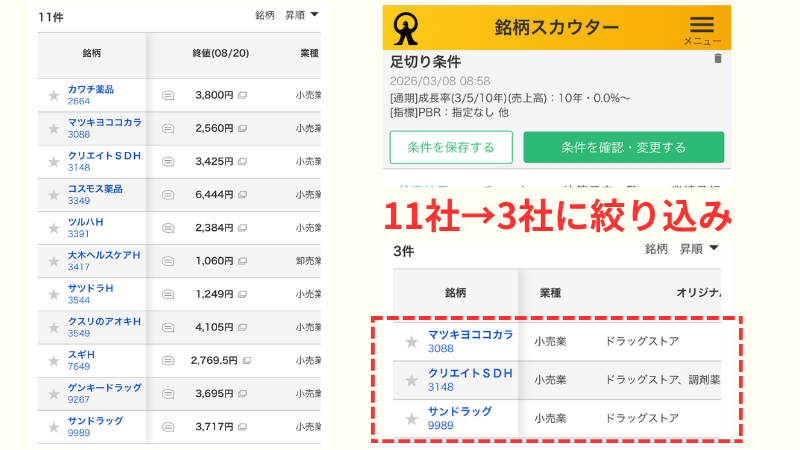Toggle favorite star for ツルハH
This screenshot has height=450, width=800.
54,228
